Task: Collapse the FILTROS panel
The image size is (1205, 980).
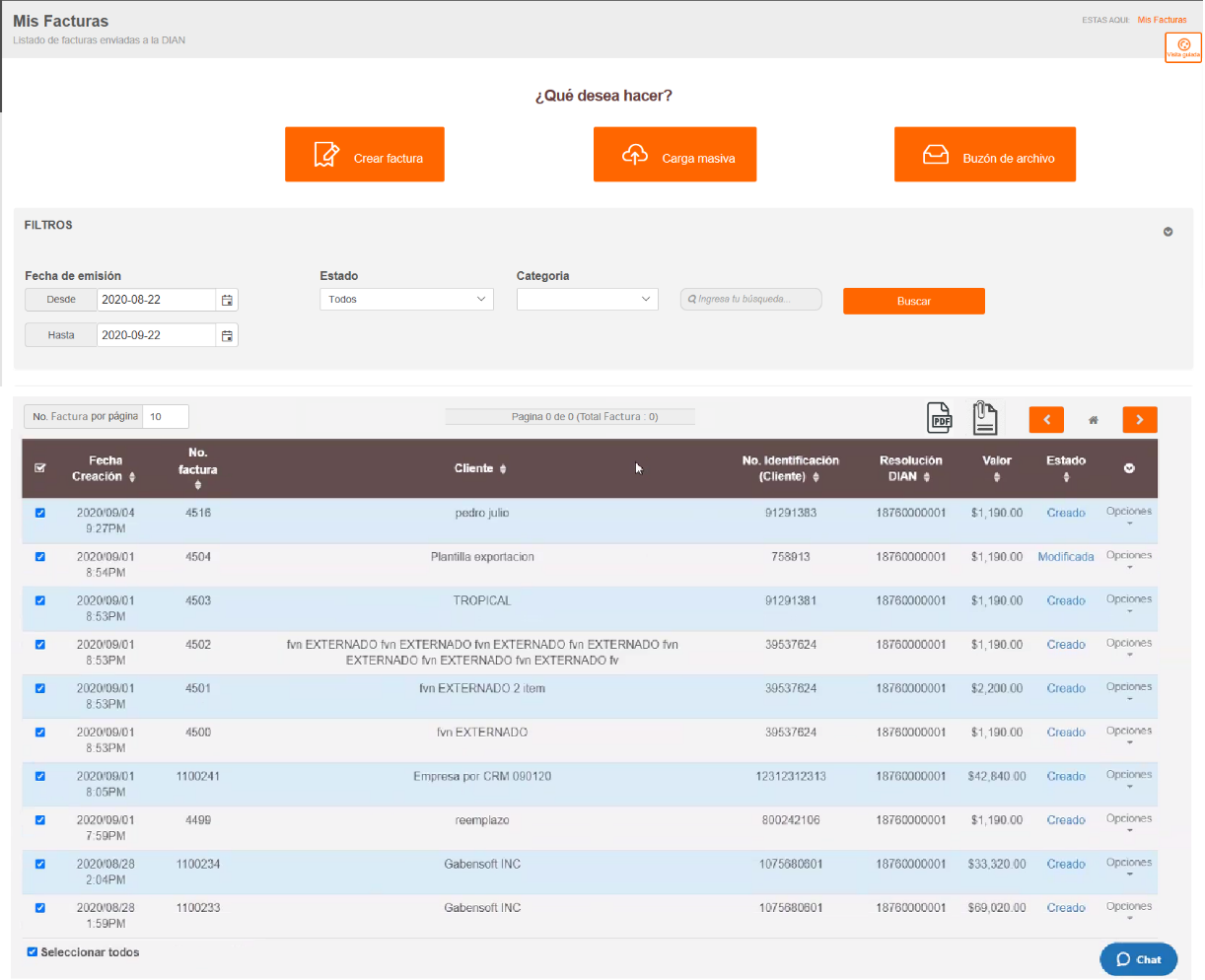Action: 1169,233
